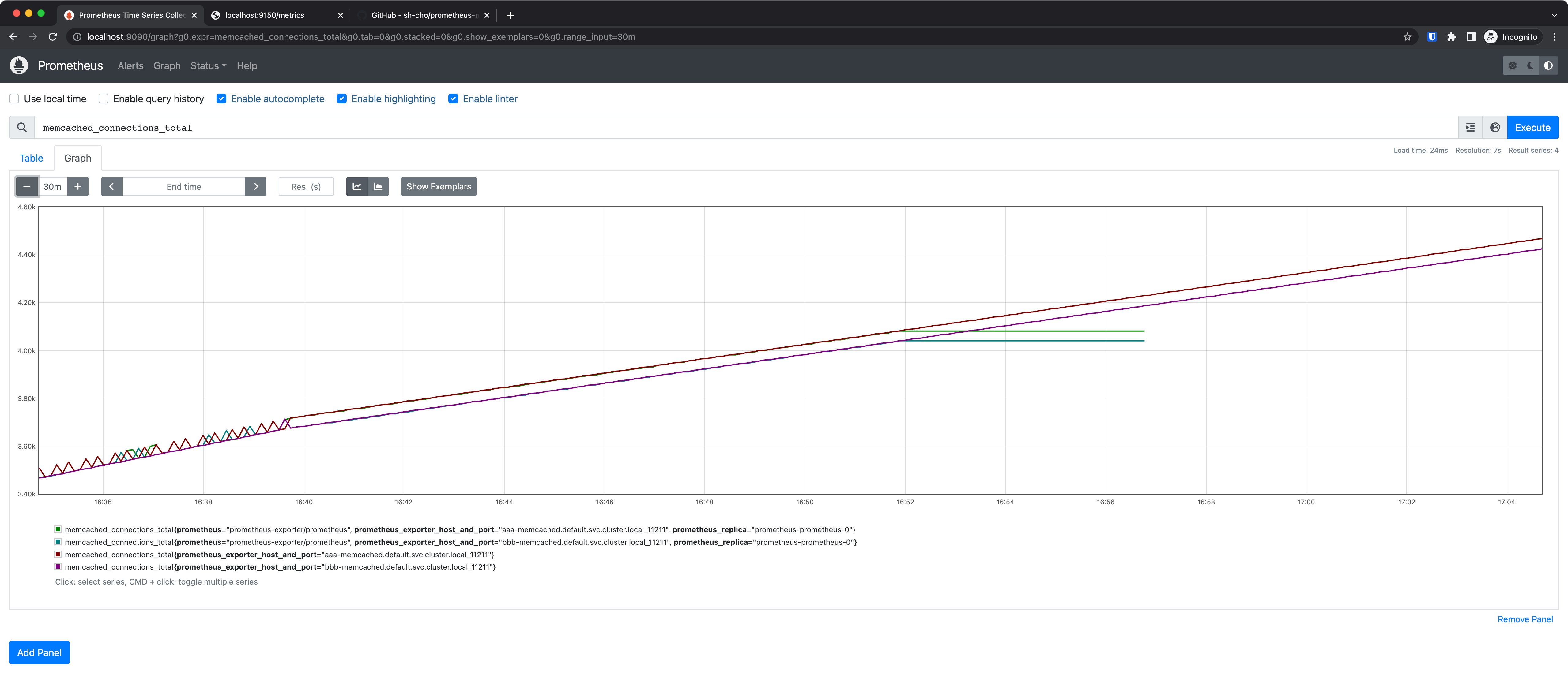This screenshot has height=673, width=1568.
Task: Open the Alerts navigation item
Action: 130,66
